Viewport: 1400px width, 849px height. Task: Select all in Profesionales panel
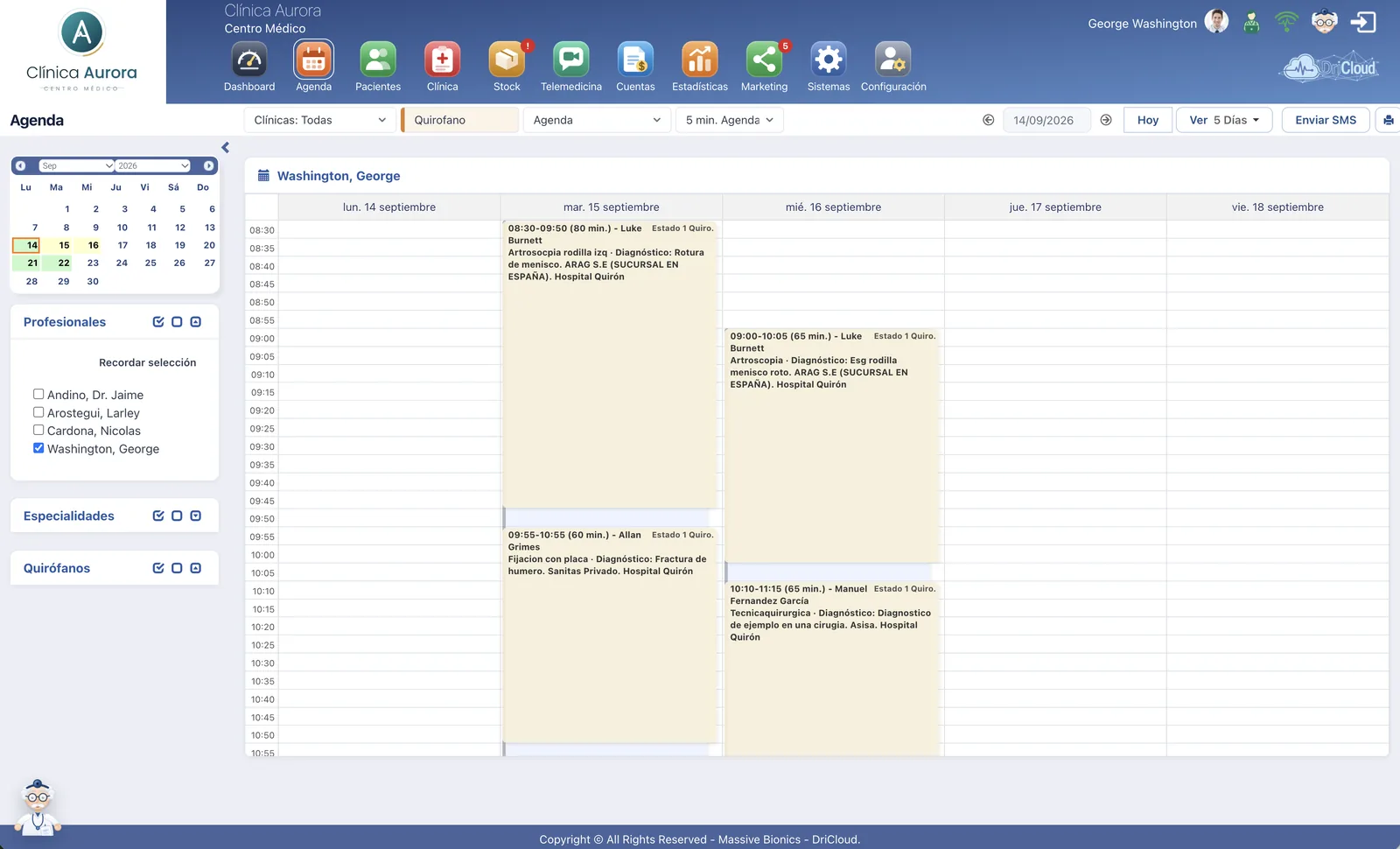point(158,322)
